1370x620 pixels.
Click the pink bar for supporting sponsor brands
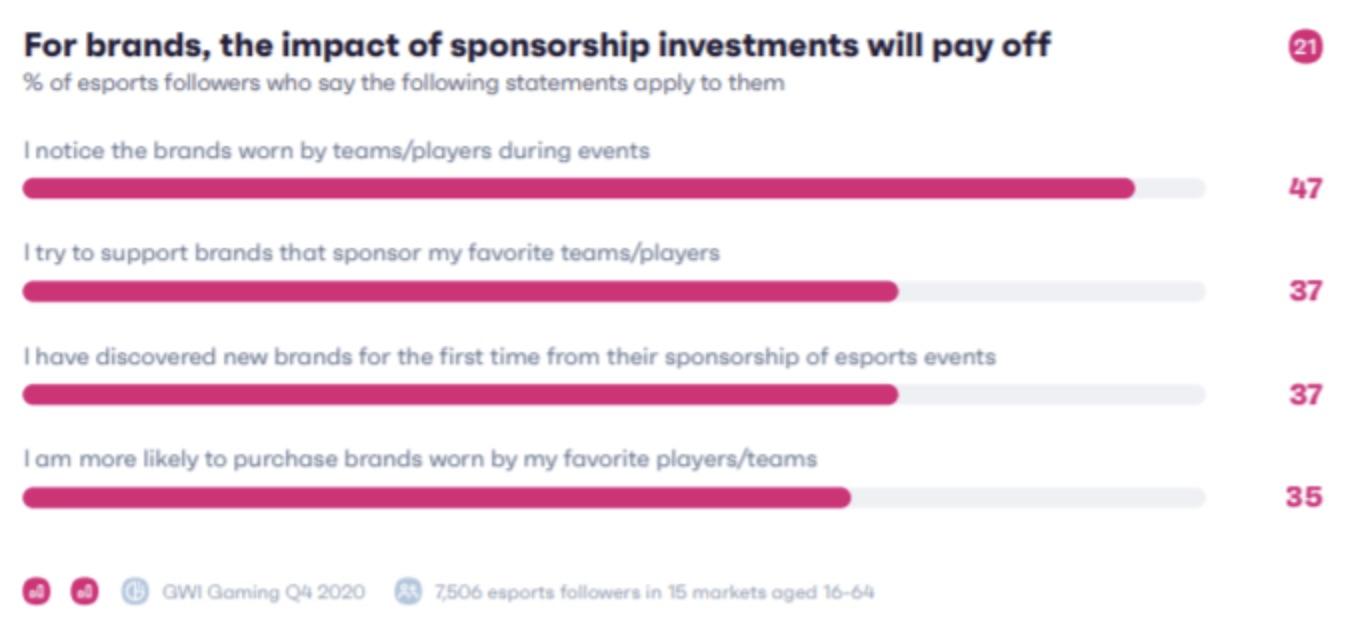tap(460, 291)
